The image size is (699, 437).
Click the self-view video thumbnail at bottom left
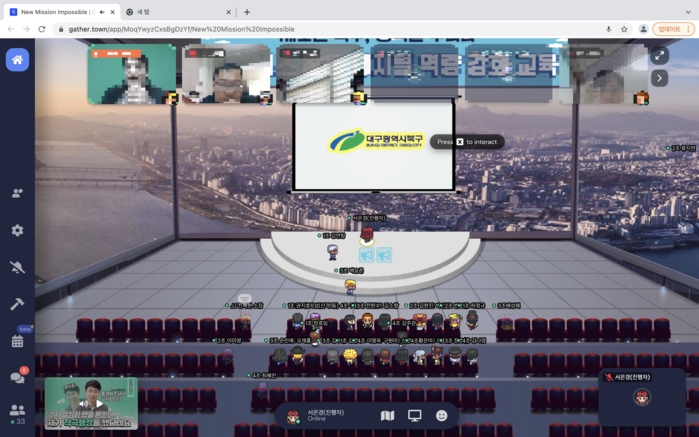(90, 403)
